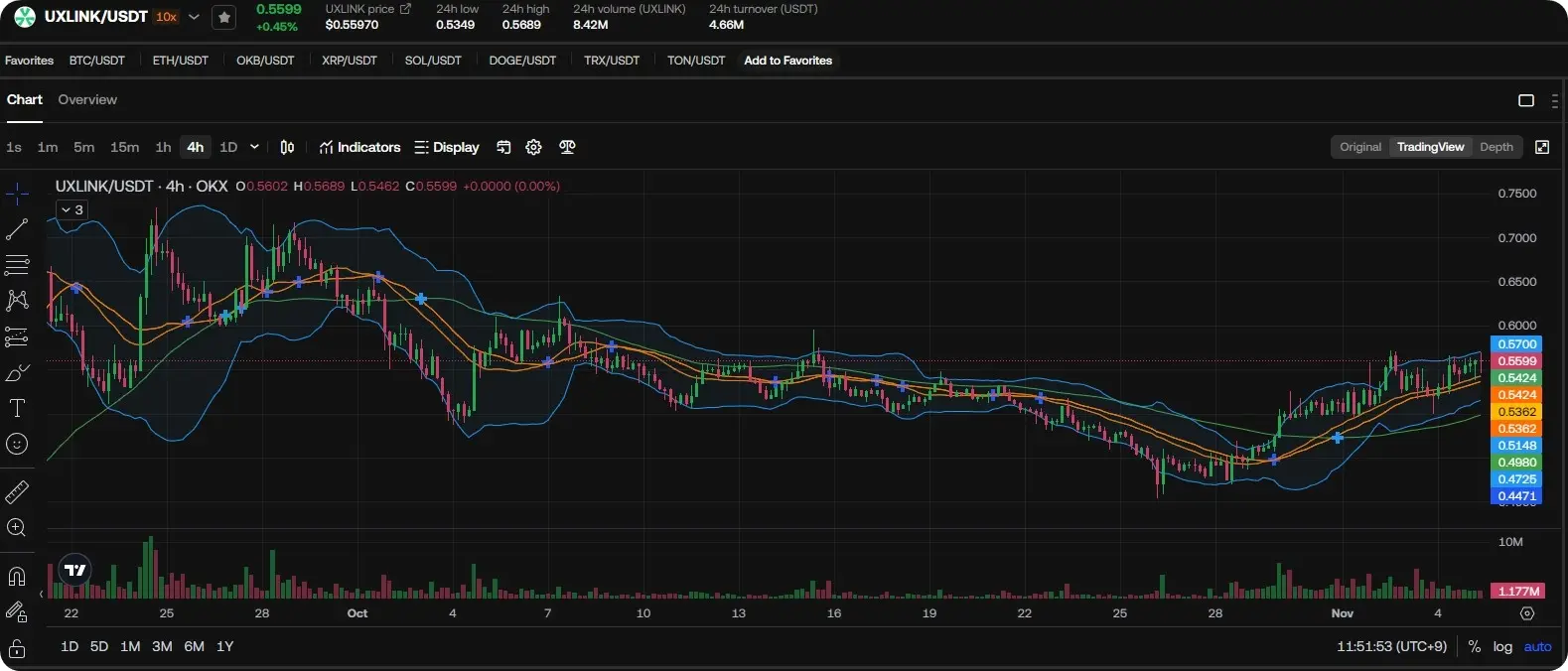Open timezone menu showing 11:51:53 (UTC+9)
The height and width of the screenshot is (671, 1568).
1391,646
